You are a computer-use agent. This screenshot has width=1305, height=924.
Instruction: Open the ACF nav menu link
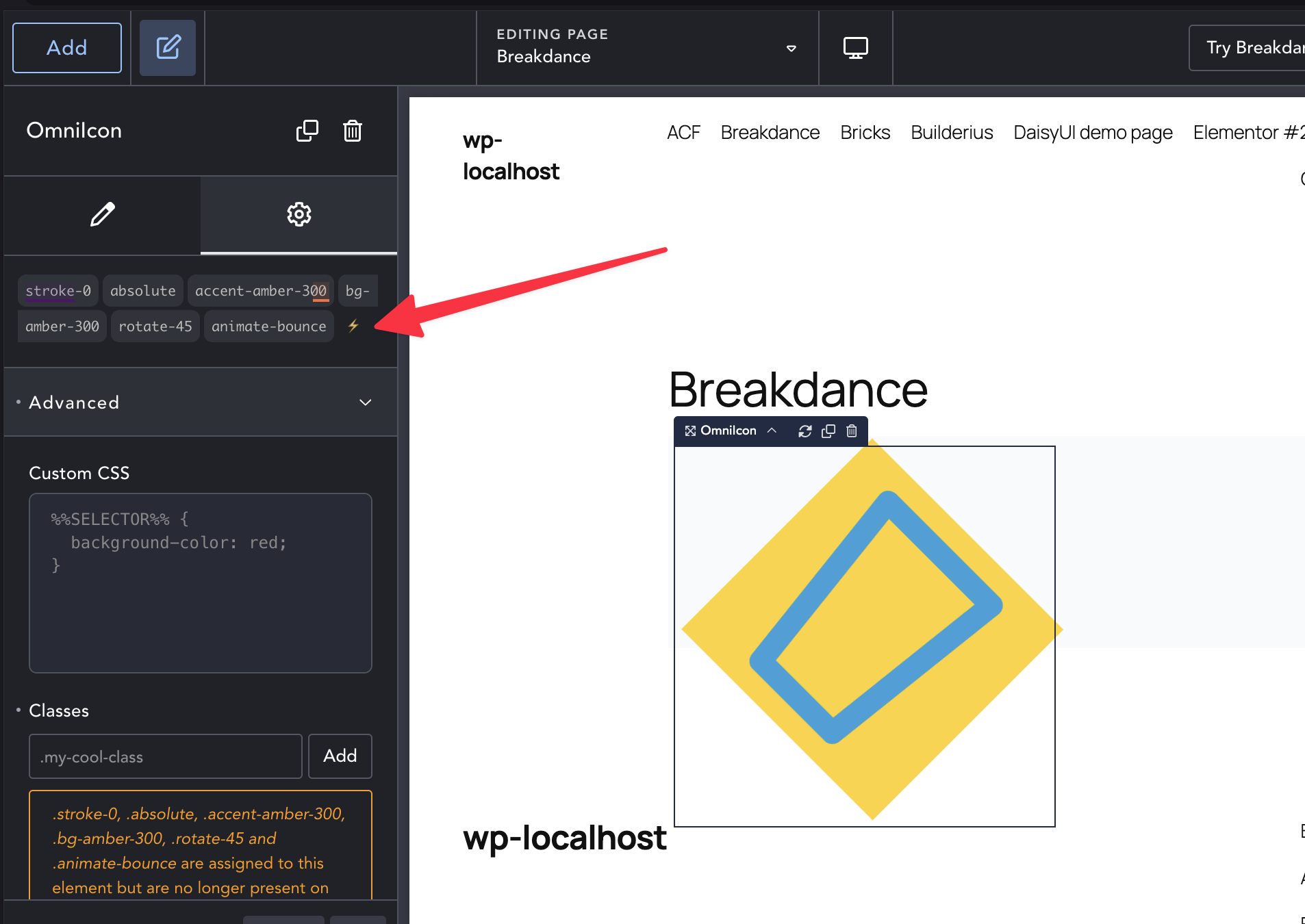[683, 133]
